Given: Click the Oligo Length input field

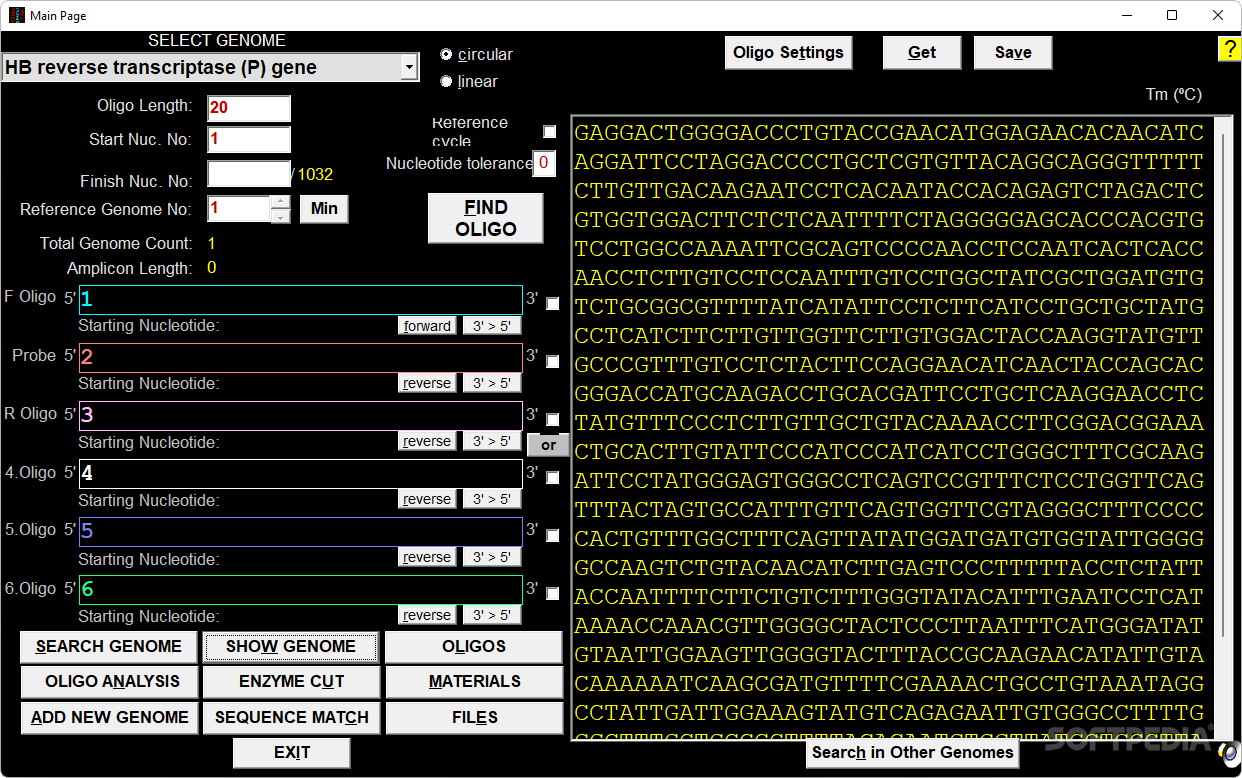Looking at the screenshot, I should coord(249,108).
